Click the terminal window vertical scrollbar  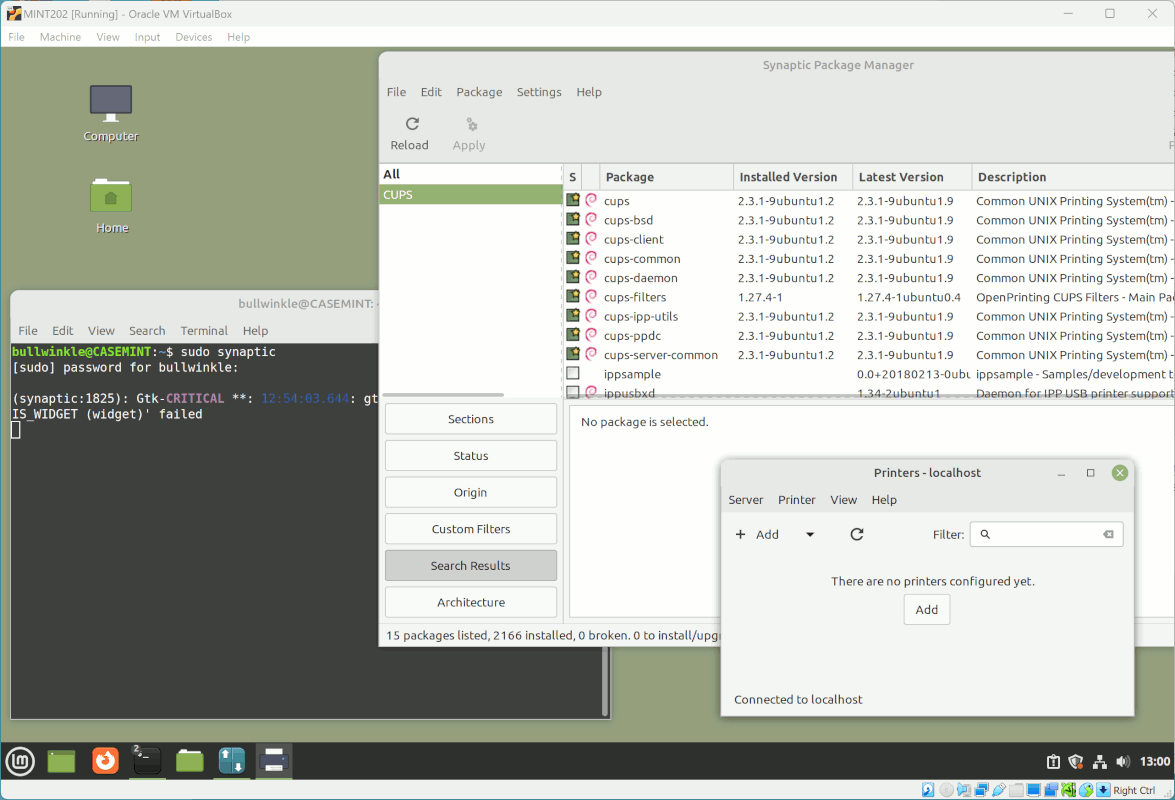[605, 681]
